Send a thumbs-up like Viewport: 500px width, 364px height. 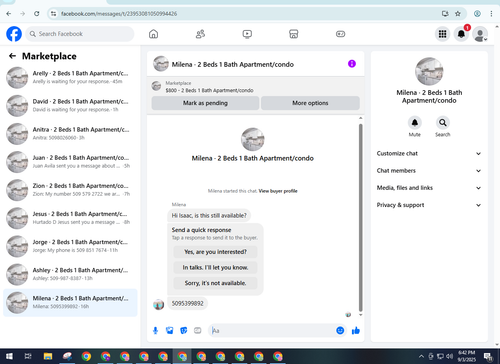[x=356, y=330]
